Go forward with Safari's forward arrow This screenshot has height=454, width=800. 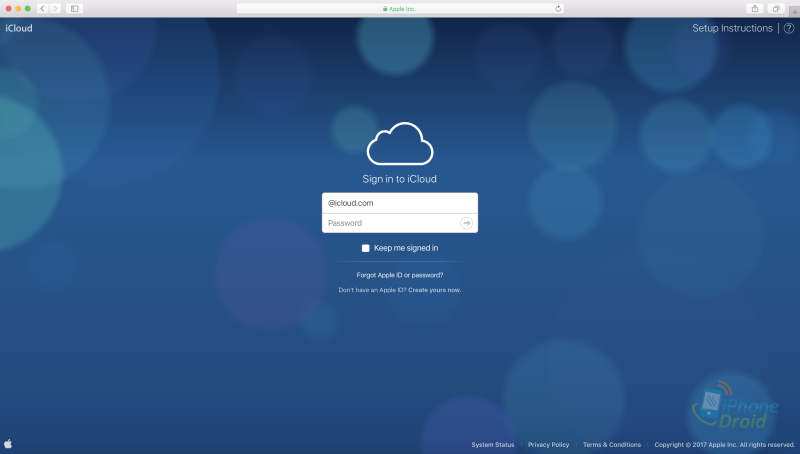click(56, 9)
